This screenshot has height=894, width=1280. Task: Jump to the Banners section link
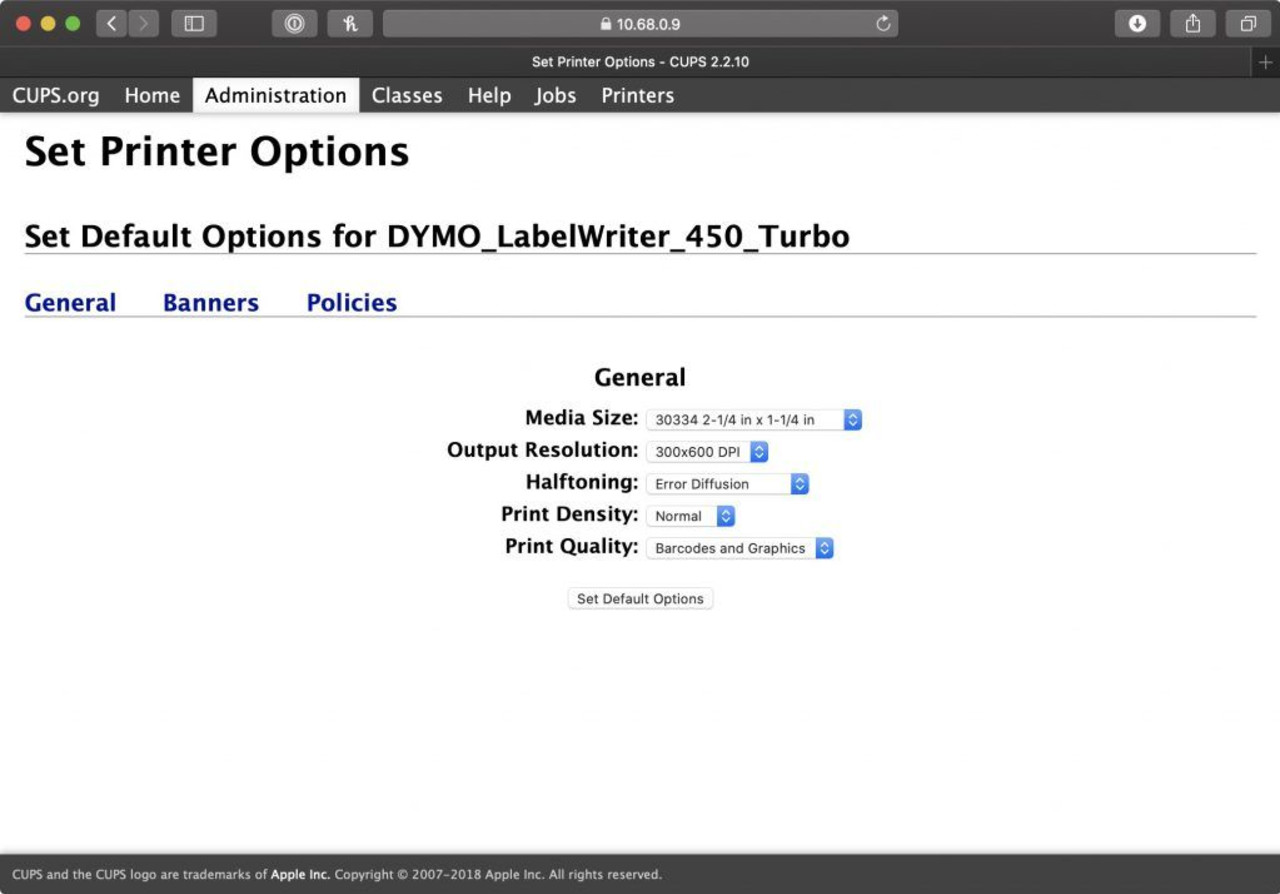click(x=211, y=302)
